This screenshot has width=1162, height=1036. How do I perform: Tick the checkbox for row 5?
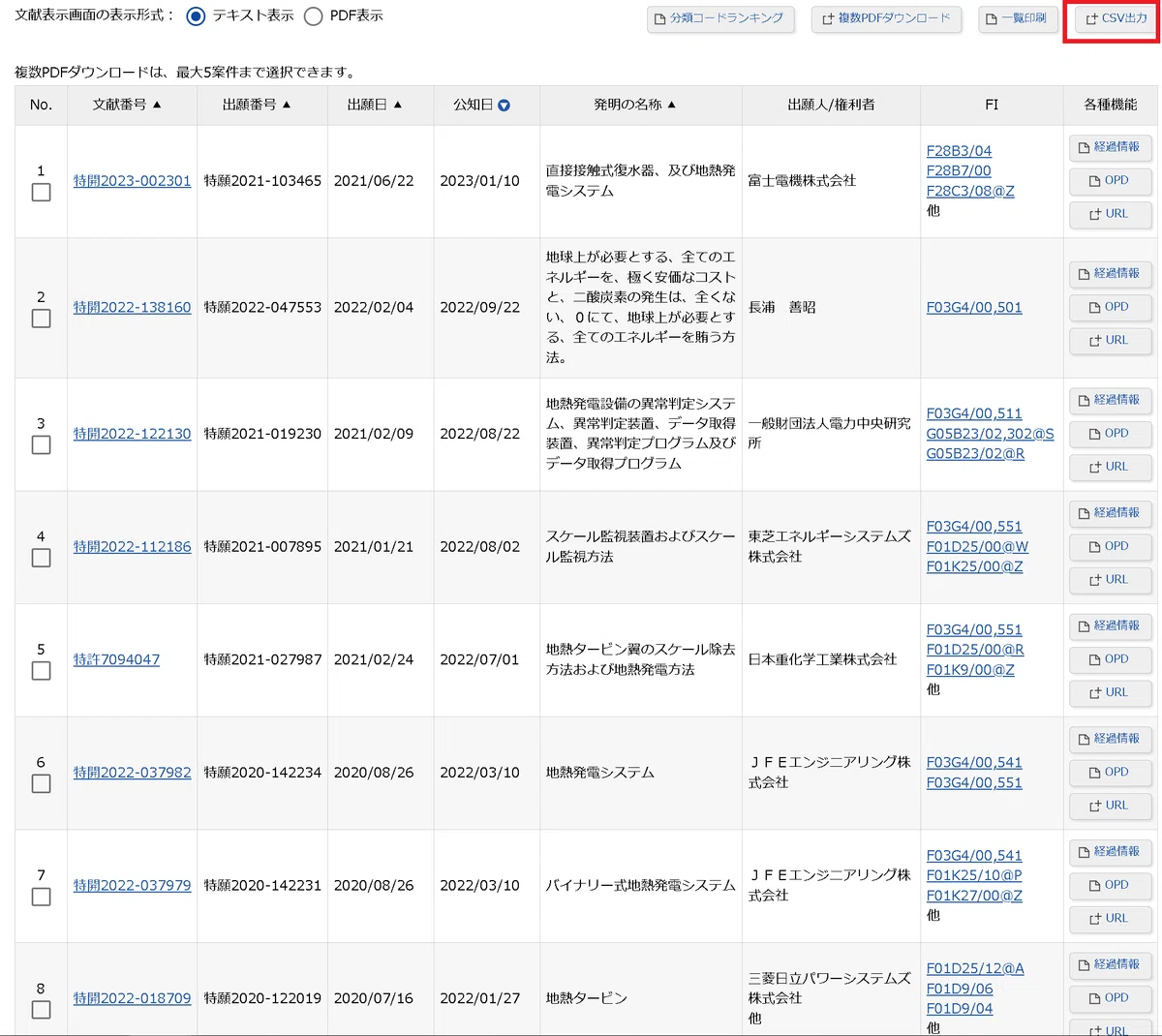41,671
